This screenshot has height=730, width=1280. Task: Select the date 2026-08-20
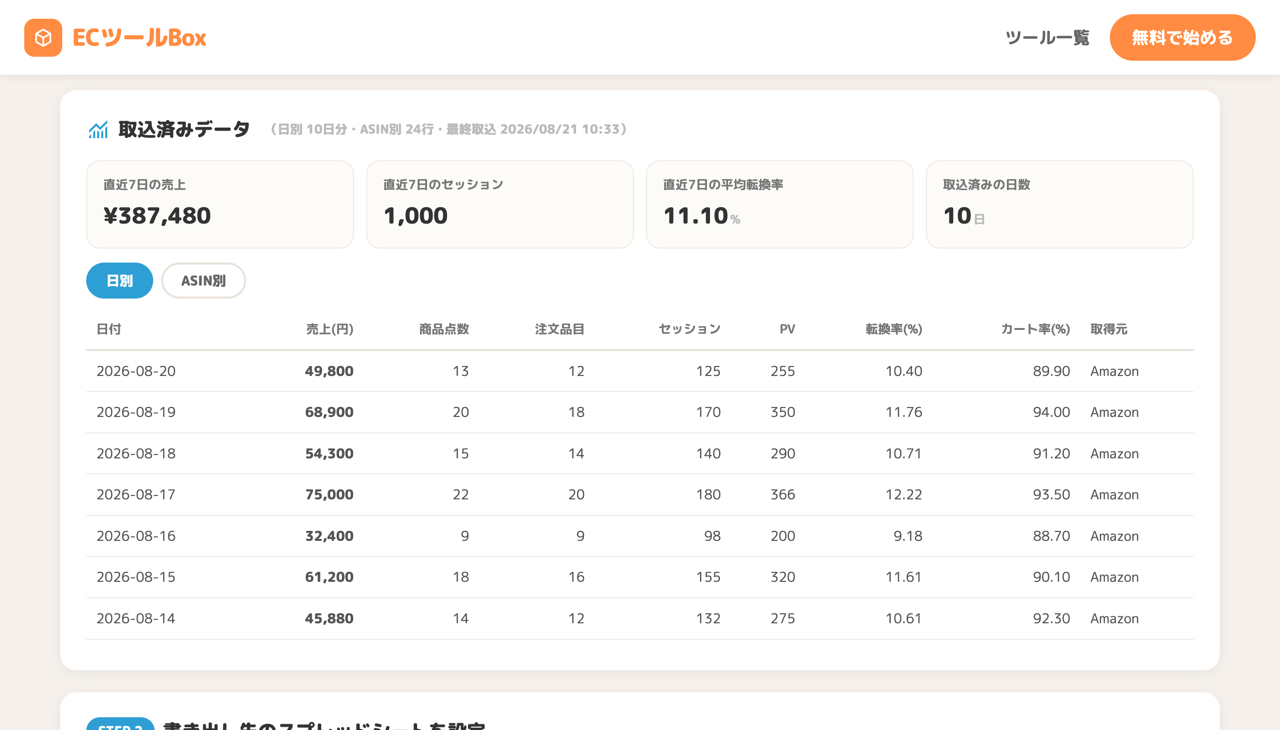(136, 371)
